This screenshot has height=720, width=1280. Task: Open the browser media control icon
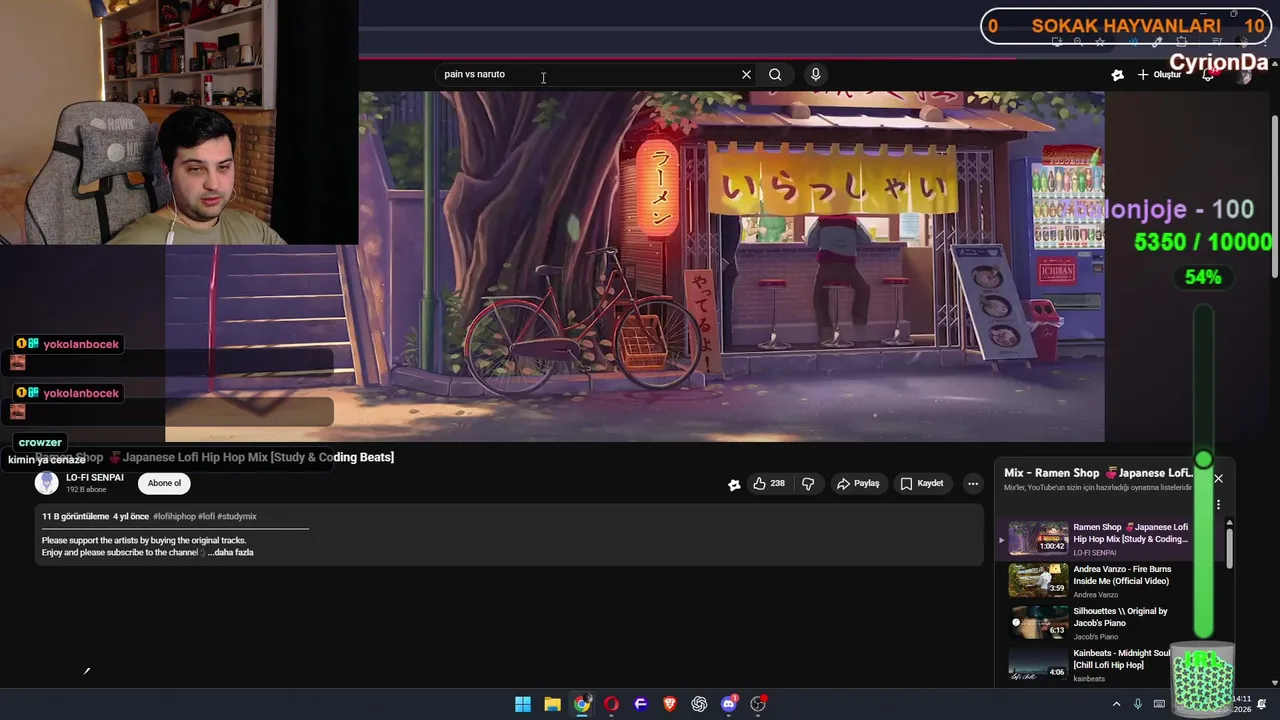coord(1217,42)
